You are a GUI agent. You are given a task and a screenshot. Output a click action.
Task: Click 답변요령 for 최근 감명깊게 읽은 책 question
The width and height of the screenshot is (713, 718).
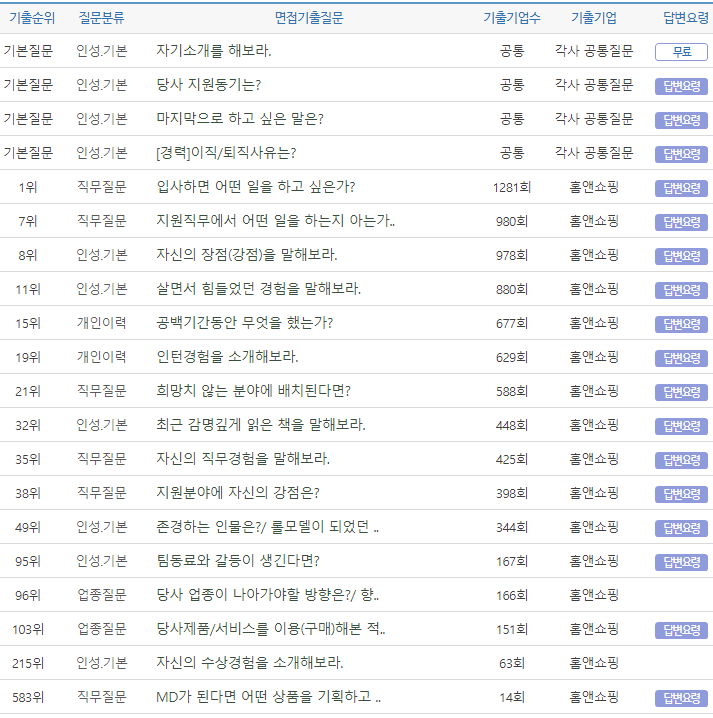pos(681,426)
